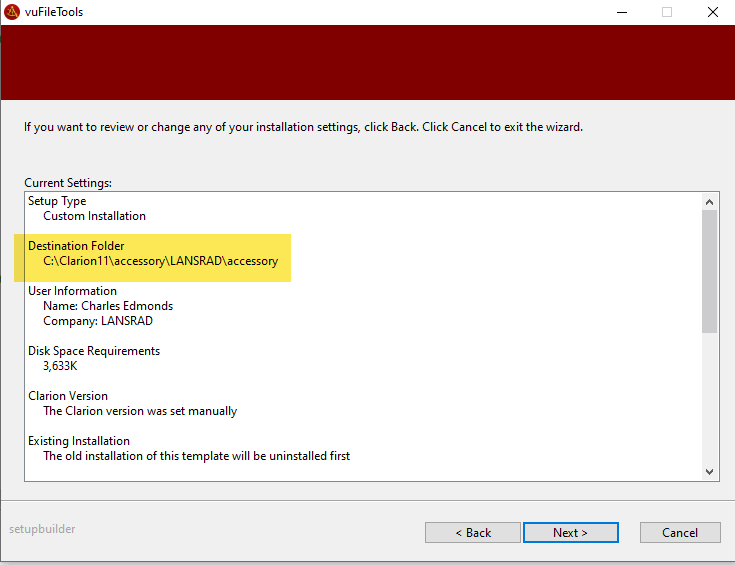Click the 3,633K disk space value

62,366
